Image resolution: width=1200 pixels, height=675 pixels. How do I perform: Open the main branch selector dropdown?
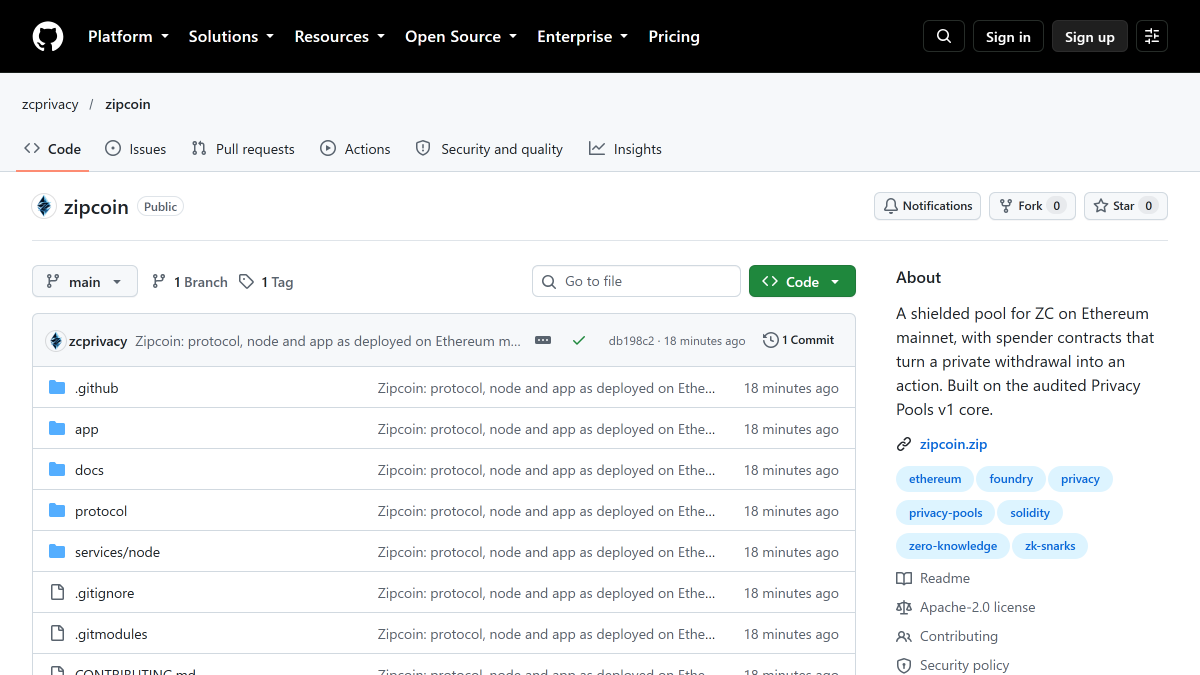pos(85,282)
